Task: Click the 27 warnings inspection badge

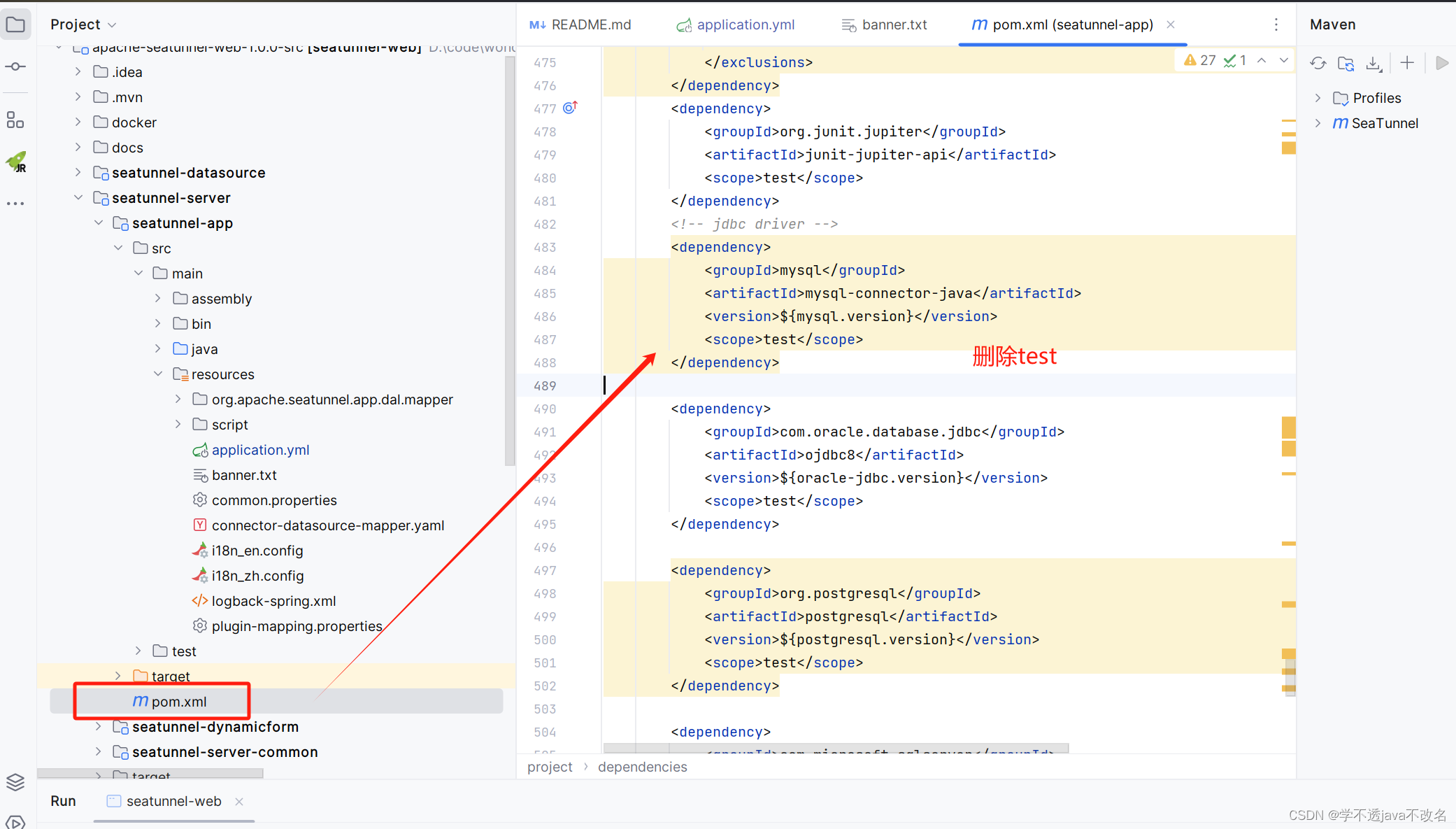Action: (x=1200, y=59)
